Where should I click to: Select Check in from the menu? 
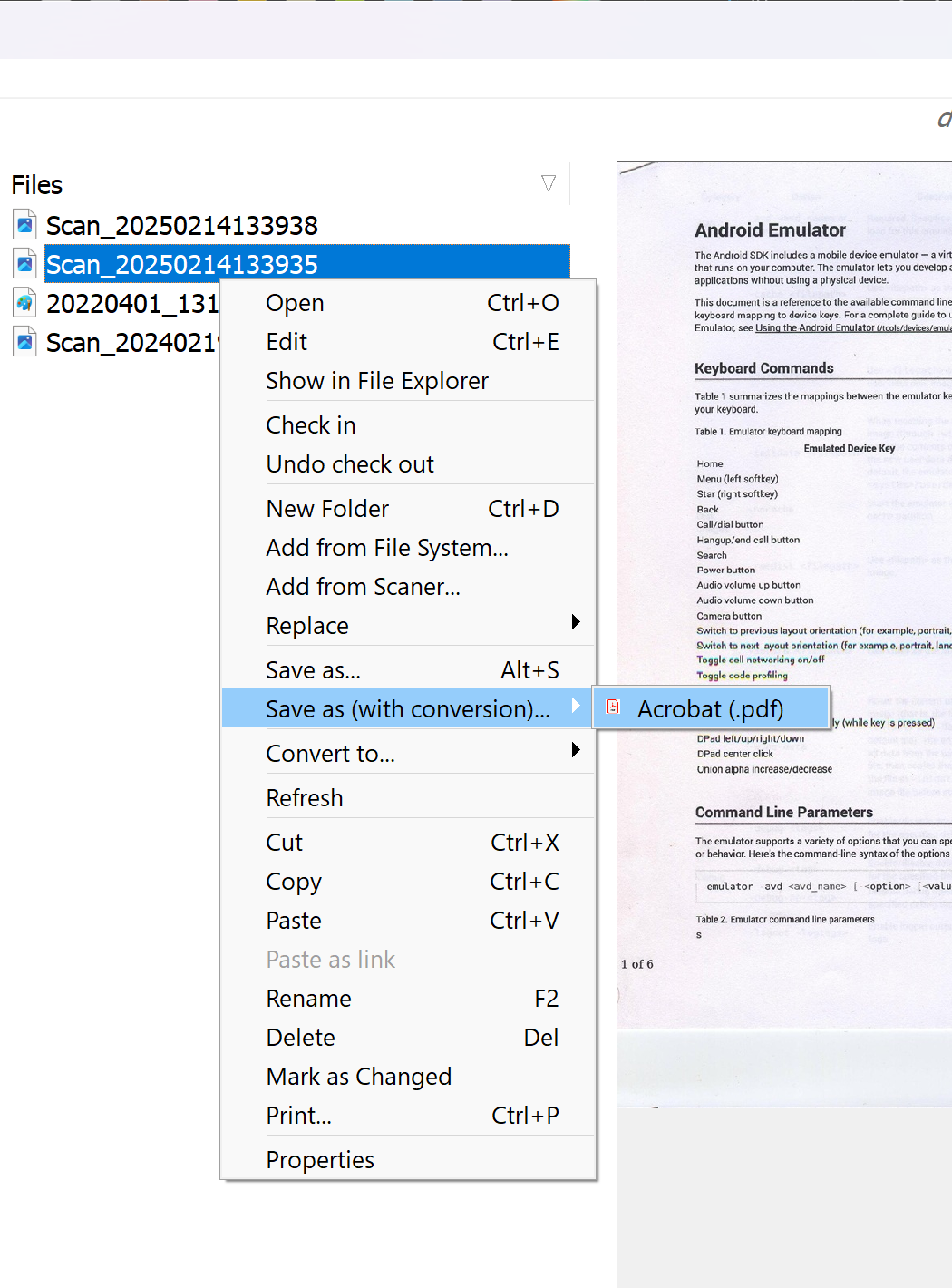(310, 425)
